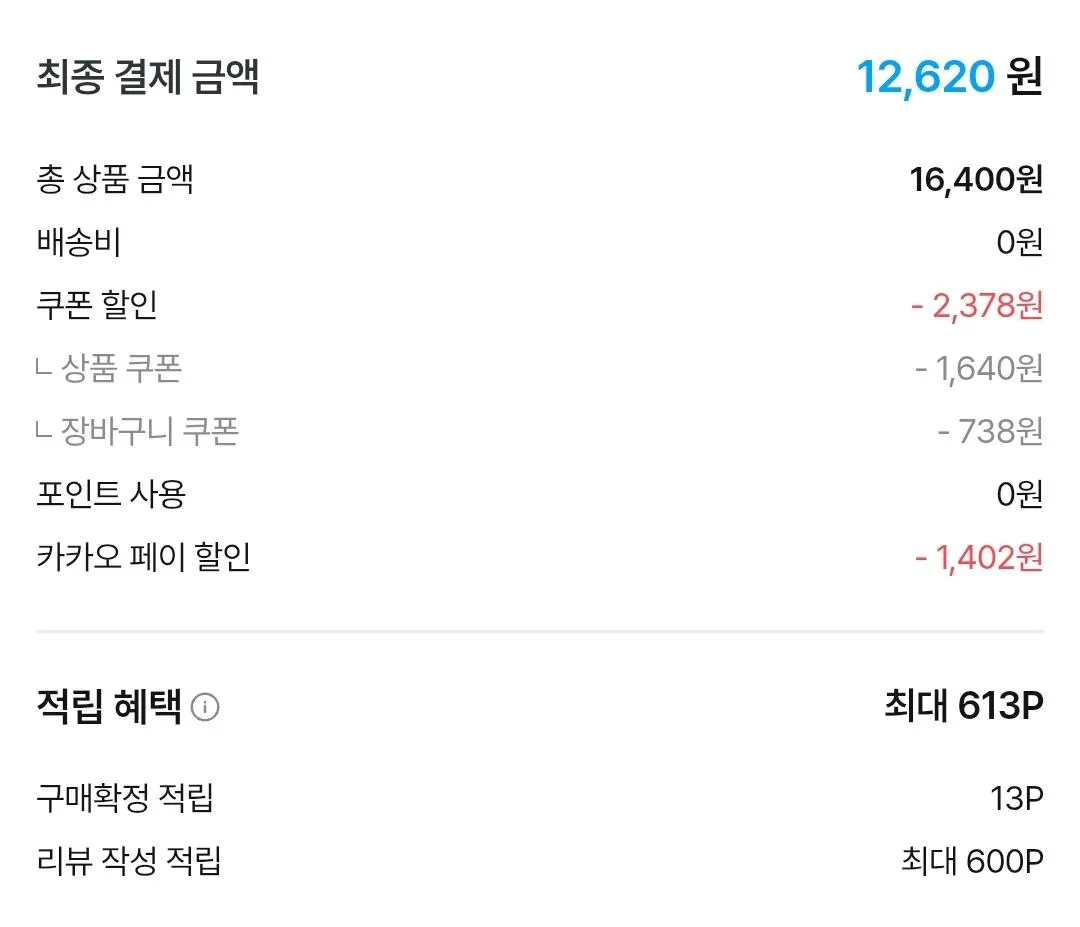Click the 최대 613P reward total
The image size is (1080, 927).
[x=964, y=705]
